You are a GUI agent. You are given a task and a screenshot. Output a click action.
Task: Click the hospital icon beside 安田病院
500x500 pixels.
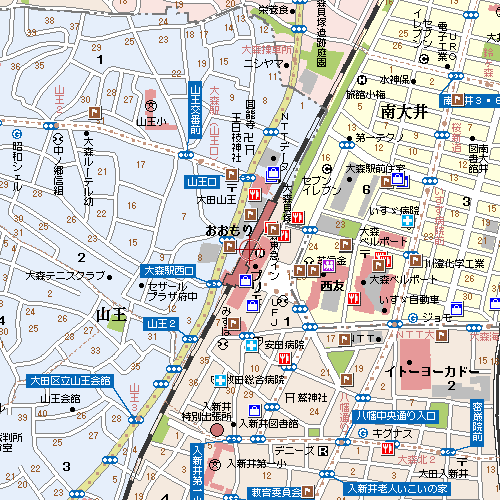pos(251,346)
